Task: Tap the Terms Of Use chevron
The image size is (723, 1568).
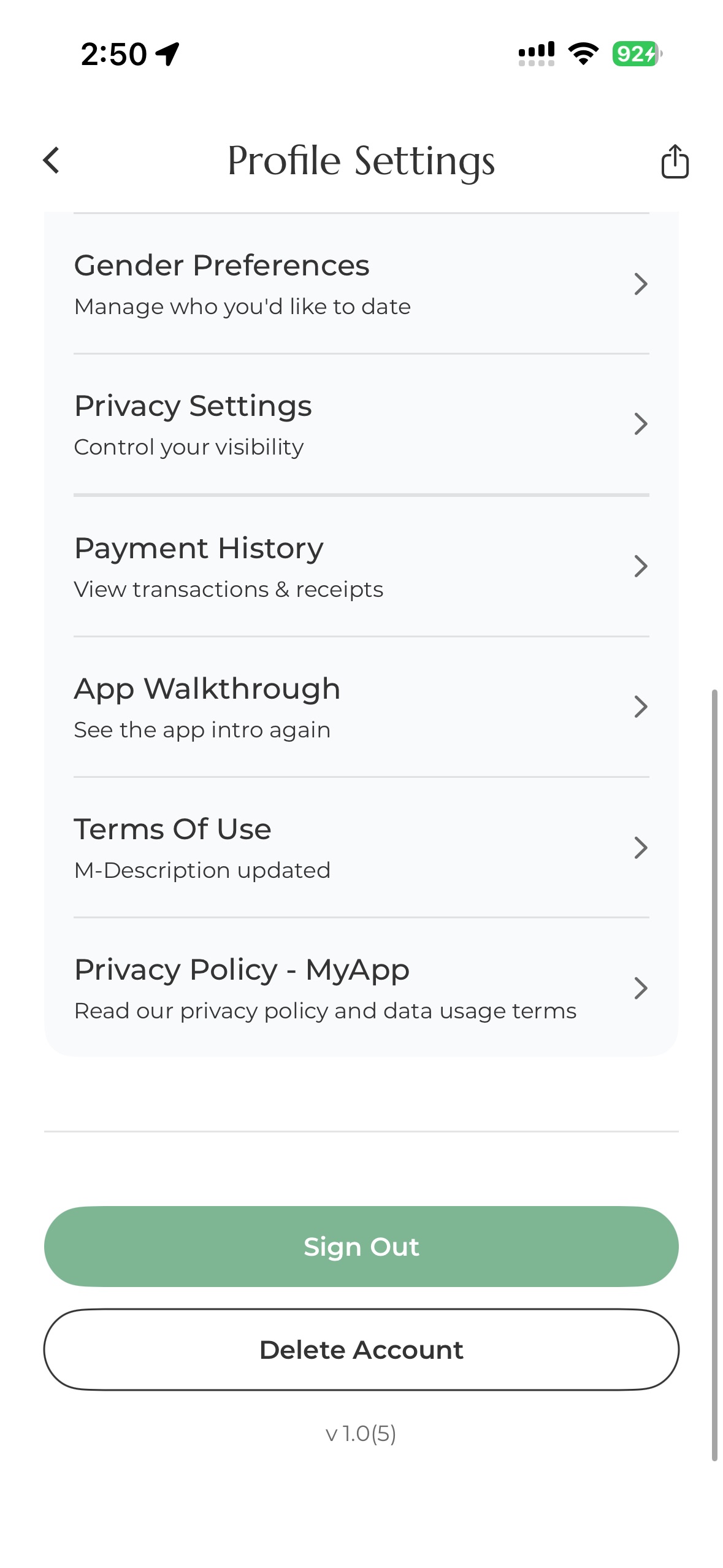Action: click(x=640, y=848)
